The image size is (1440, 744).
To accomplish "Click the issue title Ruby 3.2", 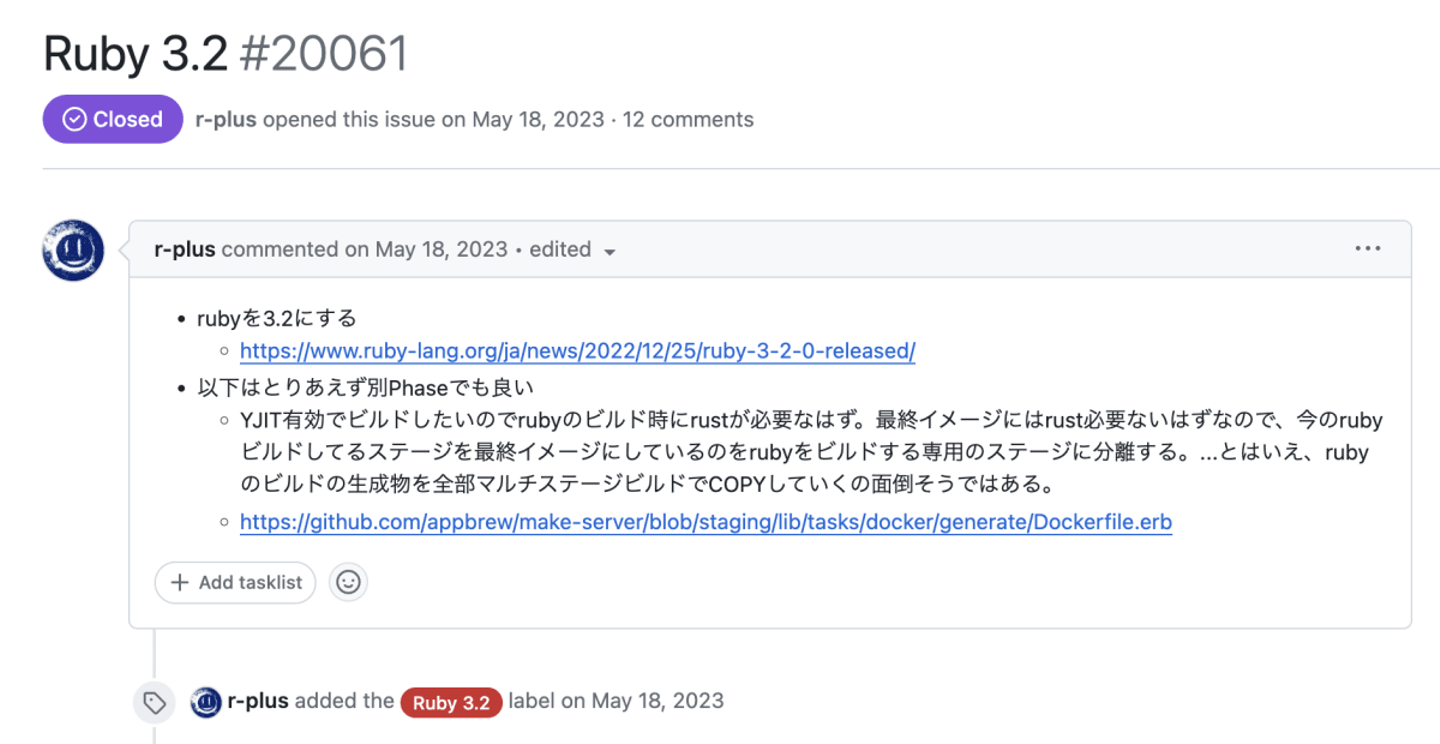I will (136, 54).
